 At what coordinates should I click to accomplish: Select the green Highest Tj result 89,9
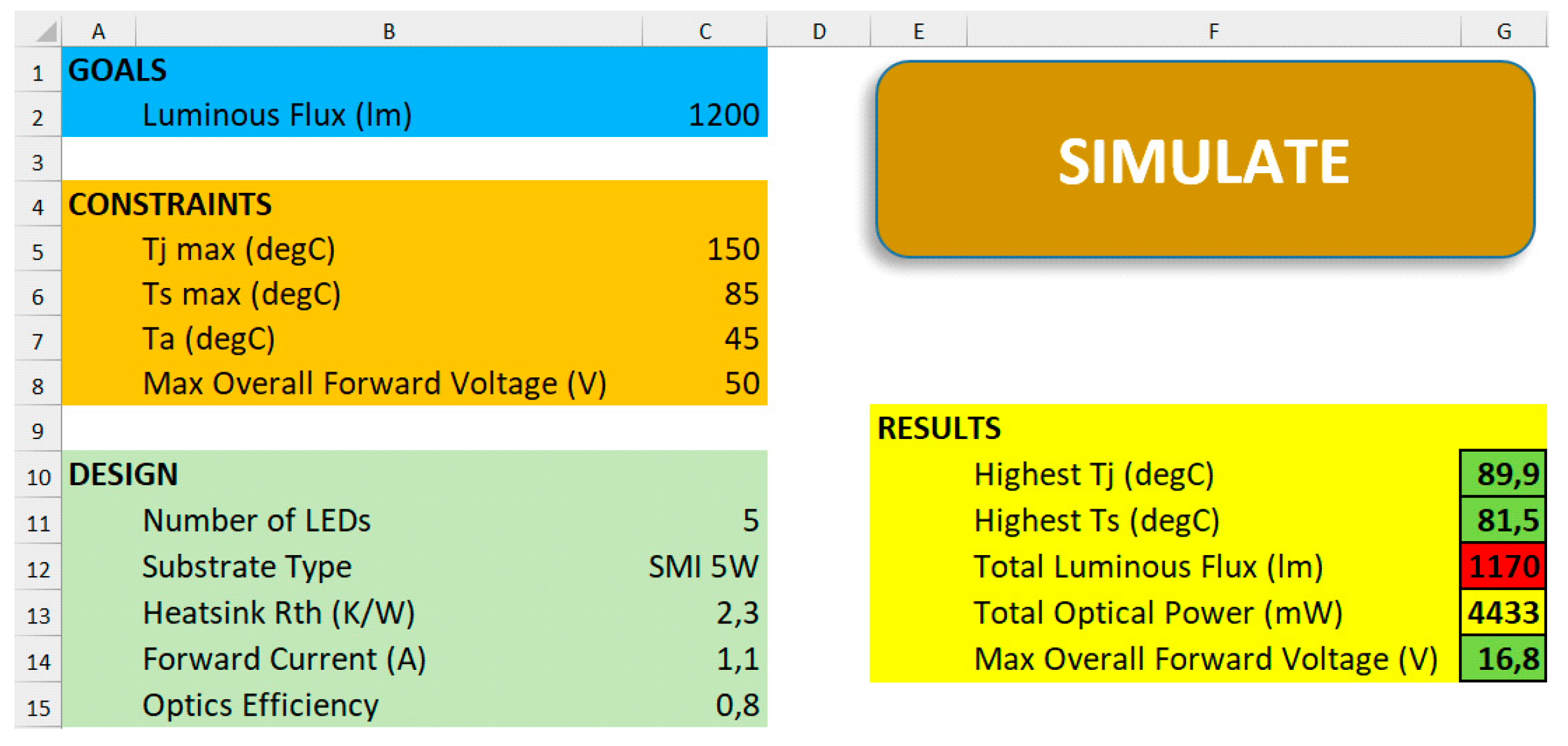coord(1502,474)
